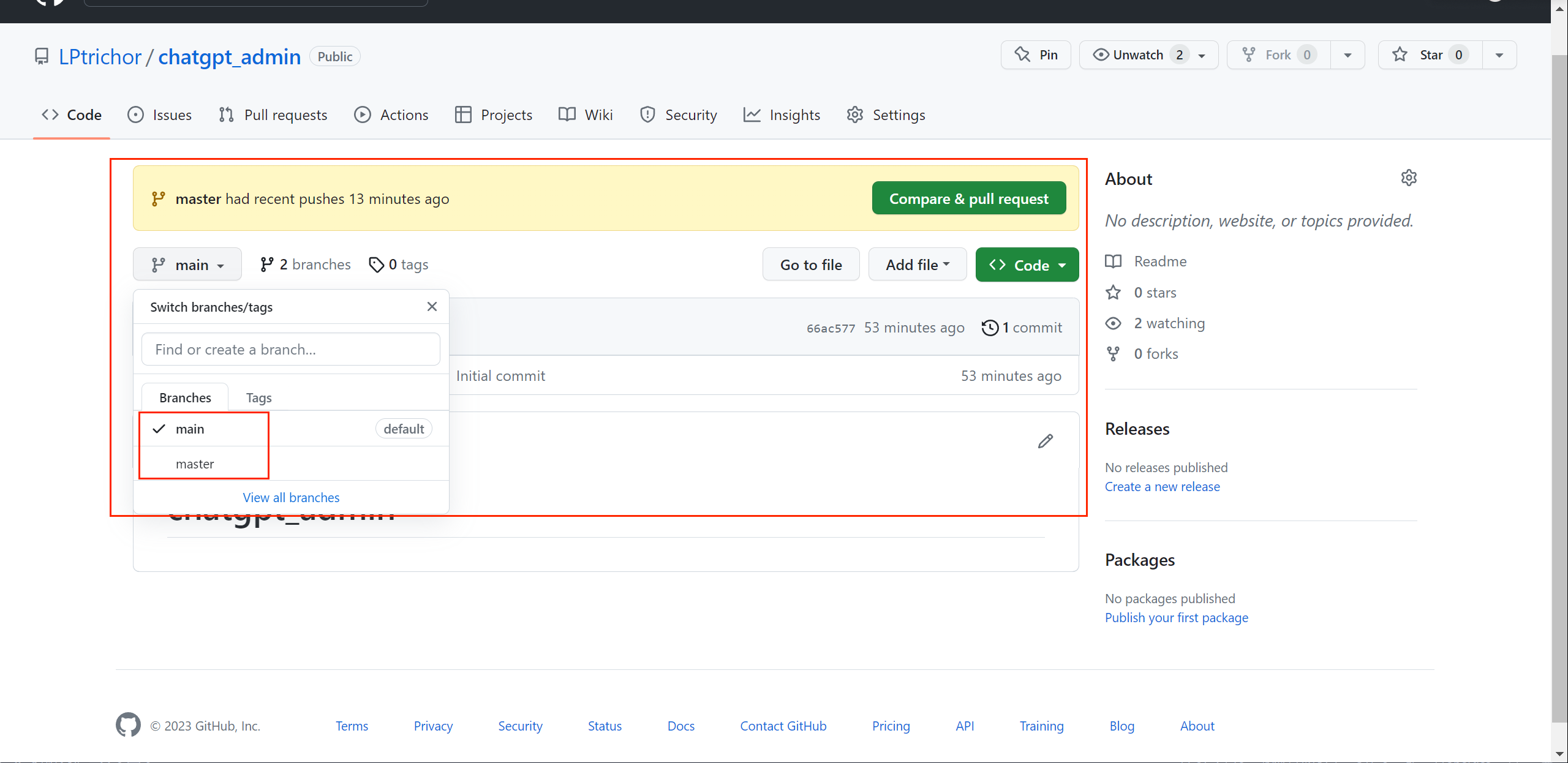
Task: Expand the green Code dropdown
Action: click(x=1027, y=265)
